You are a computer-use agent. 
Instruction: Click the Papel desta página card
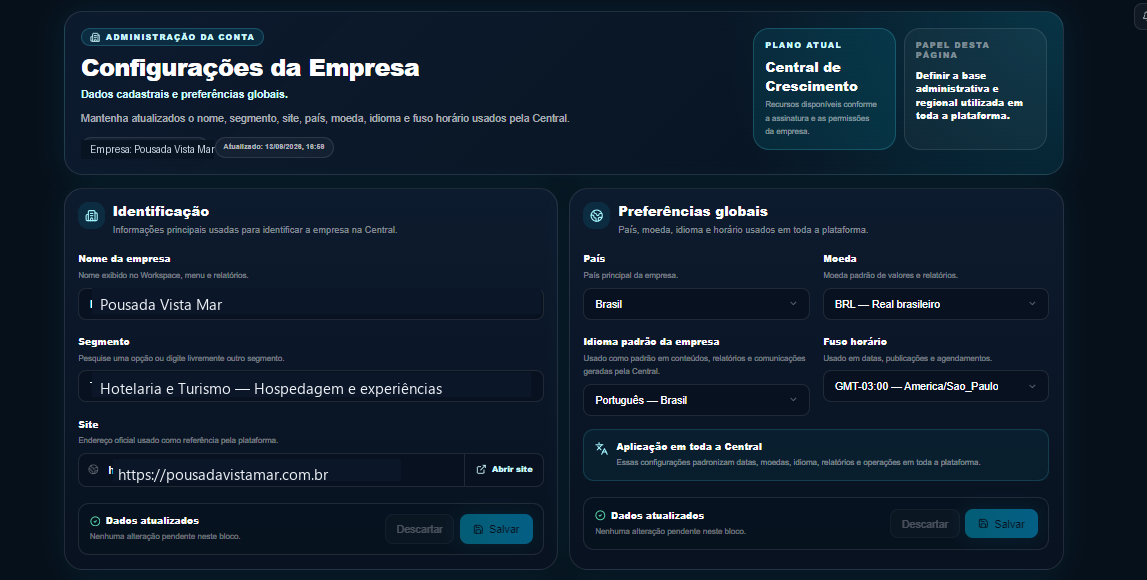[975, 88]
